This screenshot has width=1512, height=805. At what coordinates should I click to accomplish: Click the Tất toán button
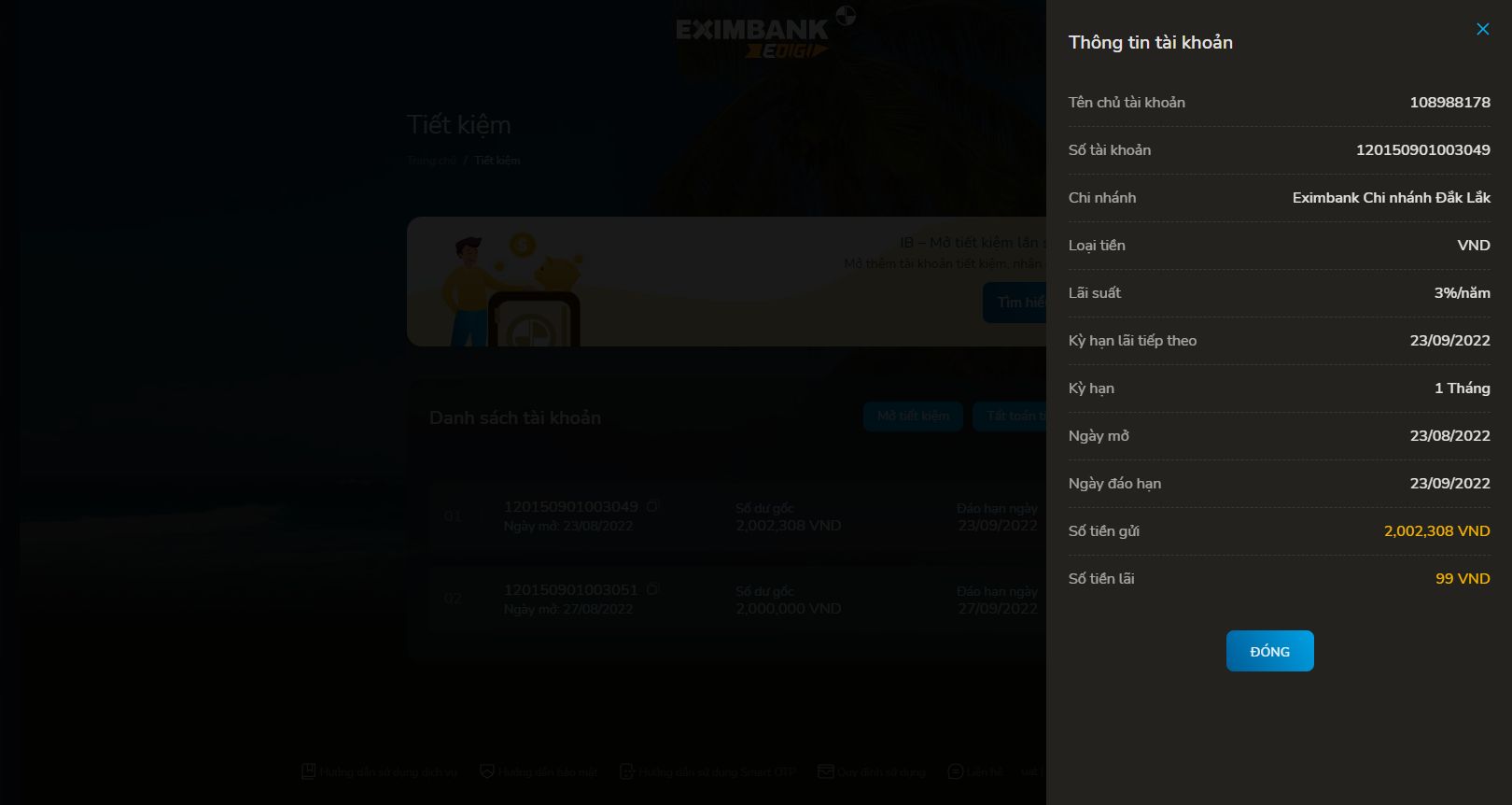tap(1010, 416)
